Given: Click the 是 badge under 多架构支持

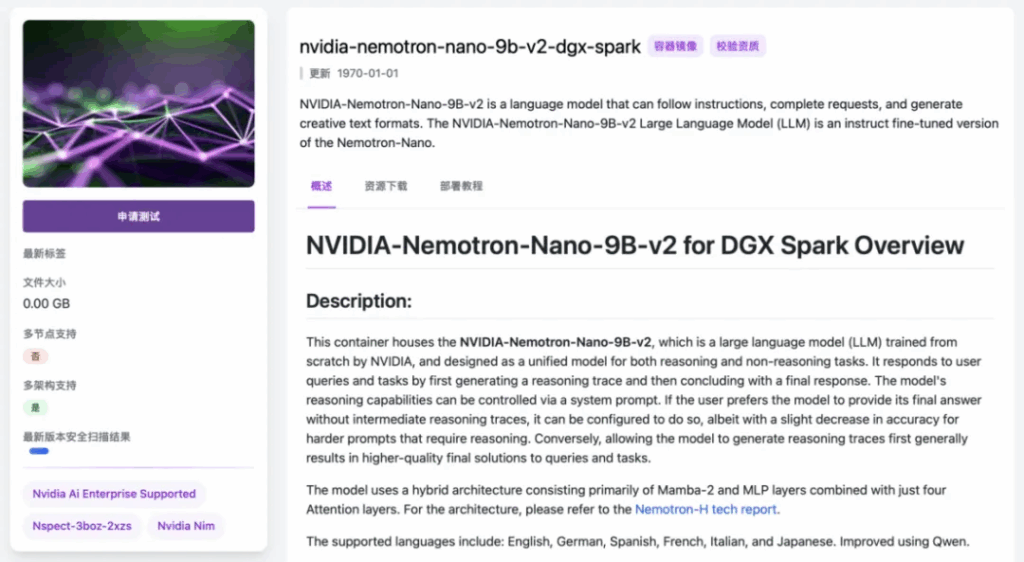Looking at the screenshot, I should tap(35, 408).
